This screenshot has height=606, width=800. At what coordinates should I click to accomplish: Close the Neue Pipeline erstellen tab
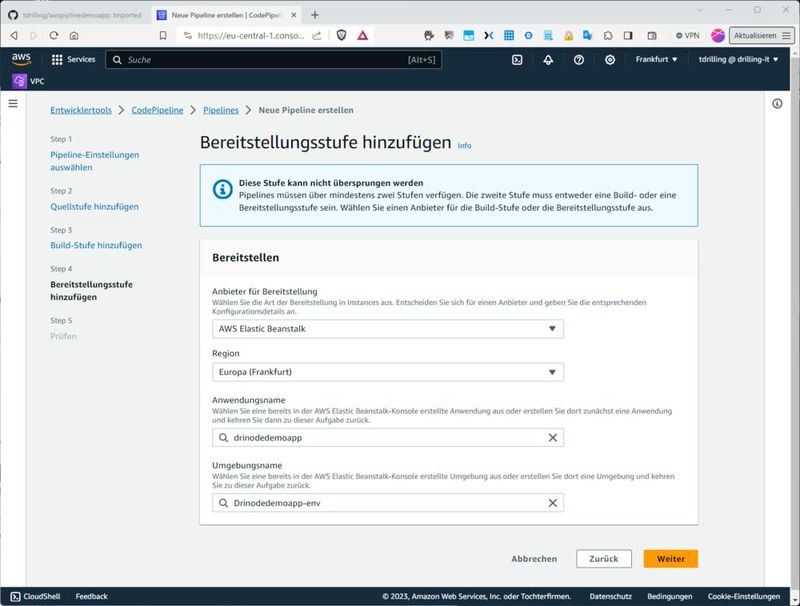click(x=294, y=15)
